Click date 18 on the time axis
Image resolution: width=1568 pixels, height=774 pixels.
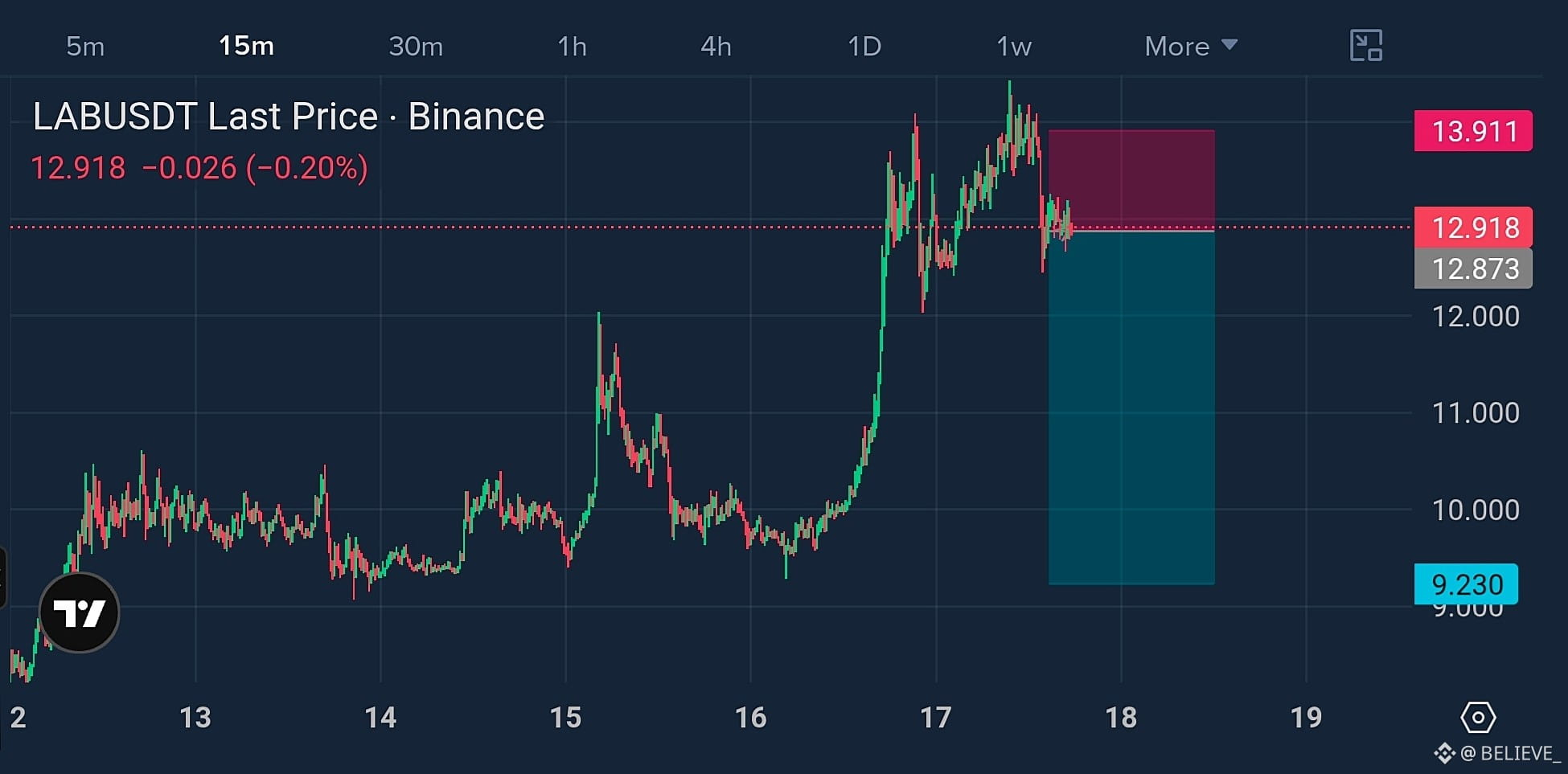pyautogui.click(x=1122, y=718)
